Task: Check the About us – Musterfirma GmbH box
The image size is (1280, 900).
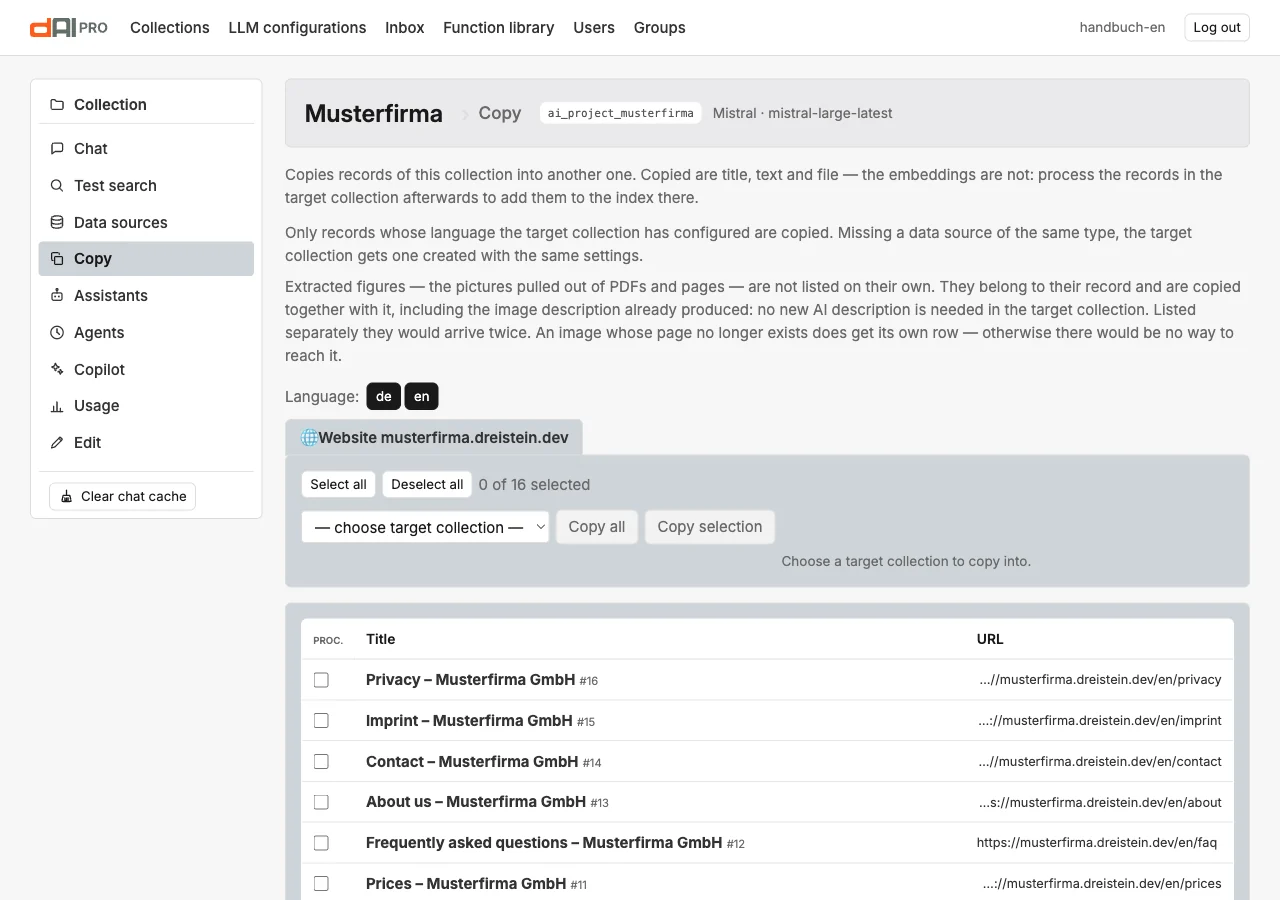Action: click(321, 802)
